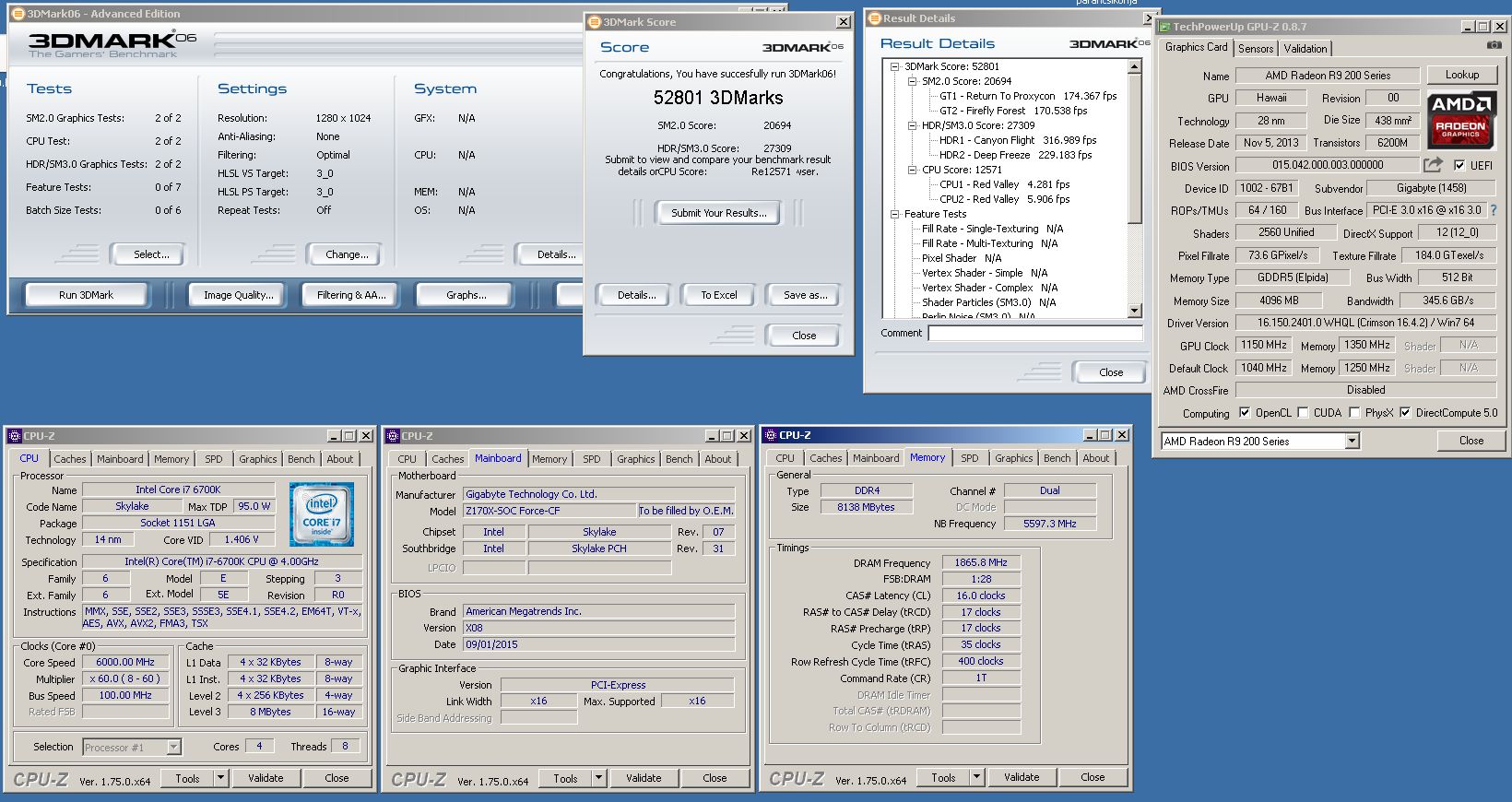The width and height of the screenshot is (1512, 802).
Task: Click the bus interface question mark icon
Action: click(1494, 210)
